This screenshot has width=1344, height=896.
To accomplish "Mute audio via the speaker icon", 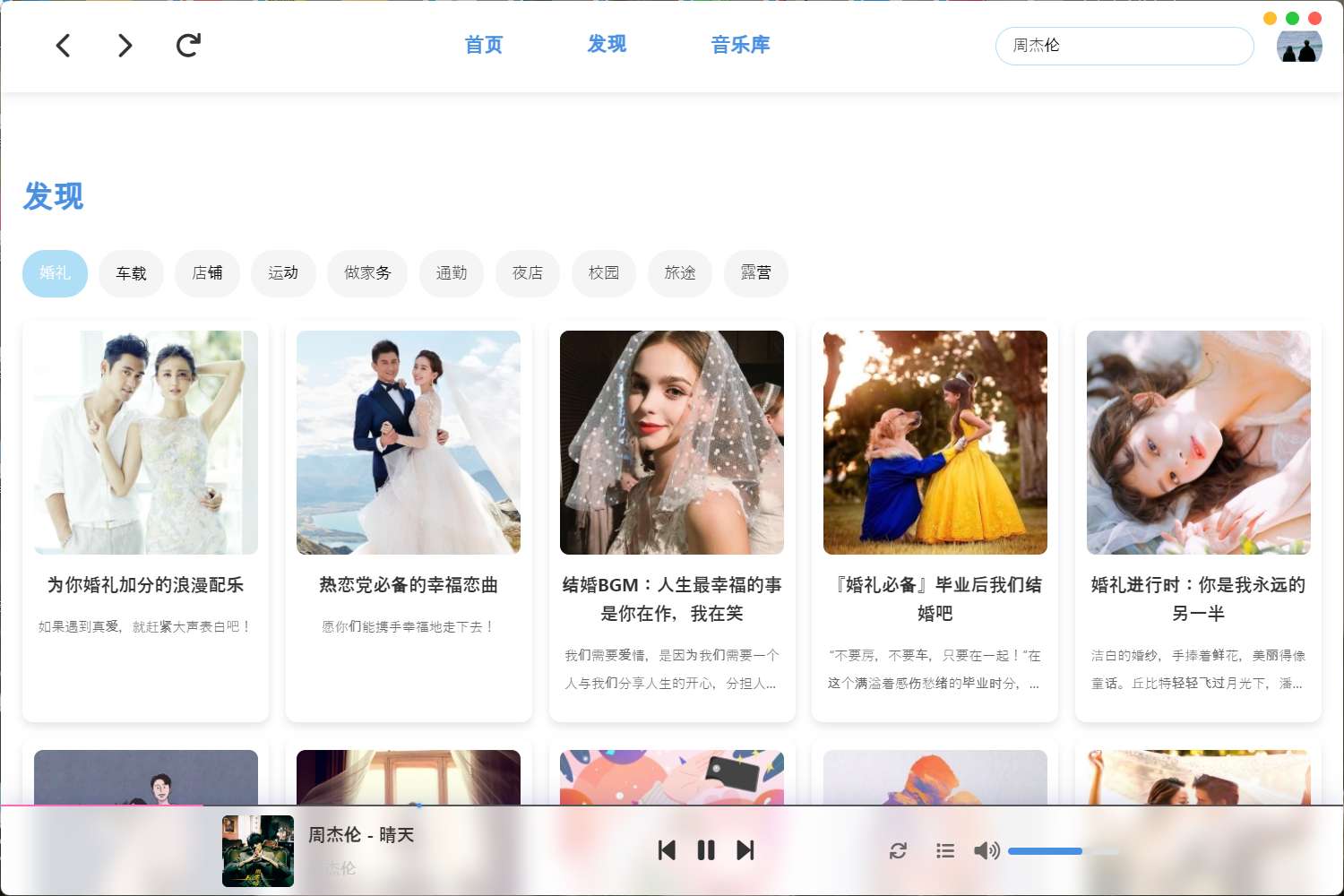I will coord(986,850).
